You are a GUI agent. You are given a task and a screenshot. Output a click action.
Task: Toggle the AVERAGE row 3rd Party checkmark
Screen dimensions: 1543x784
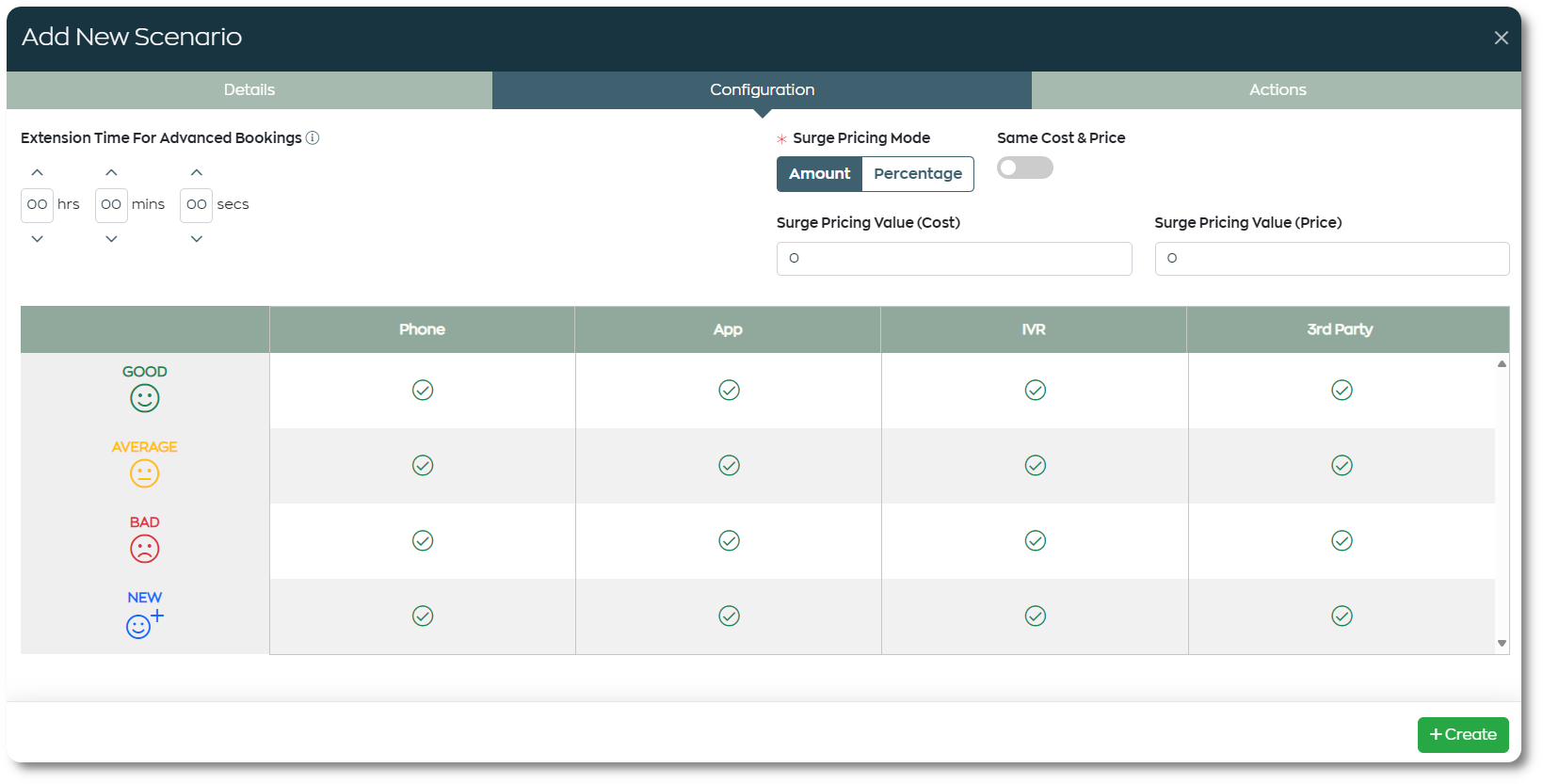click(x=1342, y=465)
